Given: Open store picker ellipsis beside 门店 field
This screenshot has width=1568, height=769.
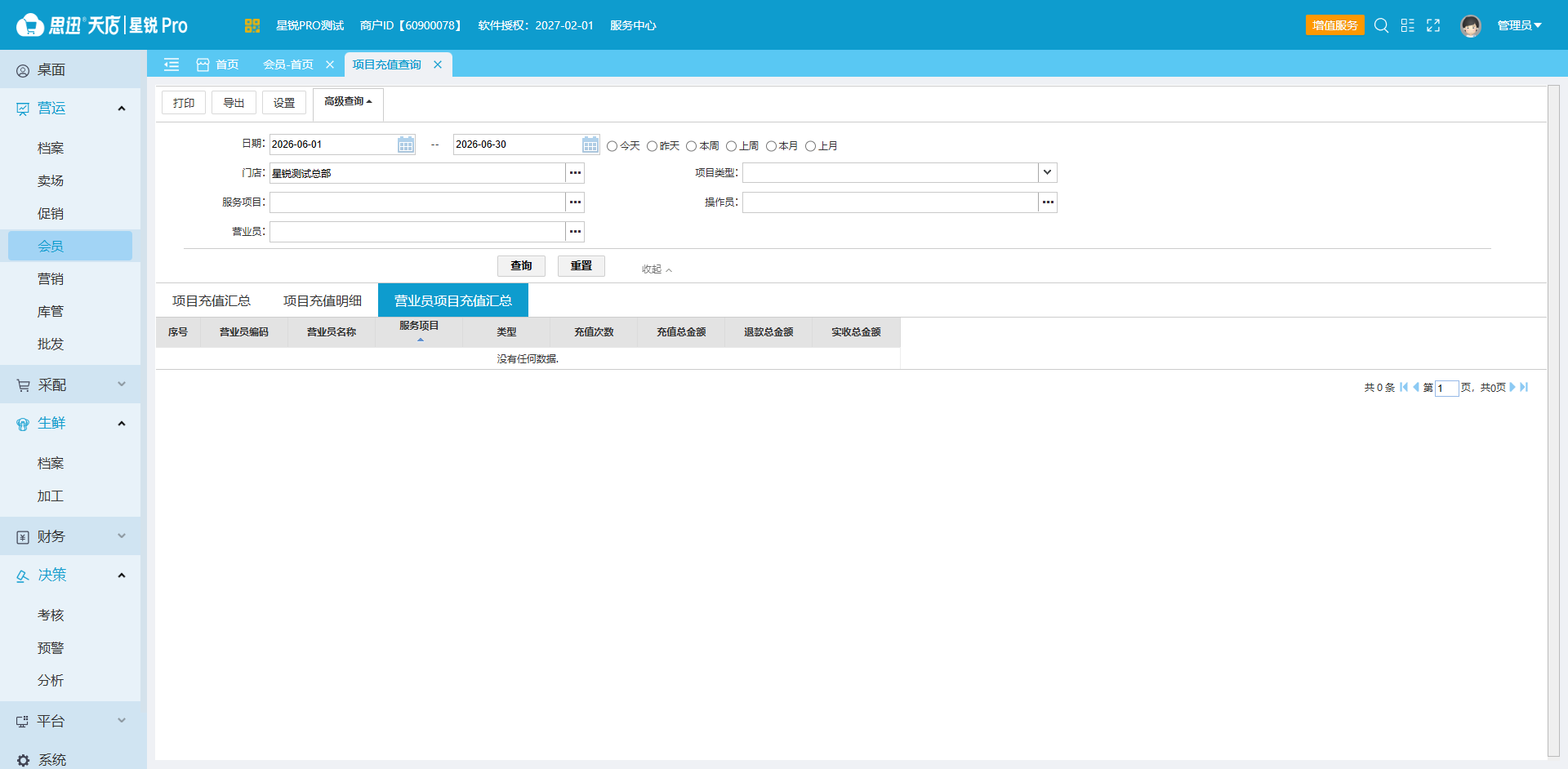Looking at the screenshot, I should click(576, 173).
